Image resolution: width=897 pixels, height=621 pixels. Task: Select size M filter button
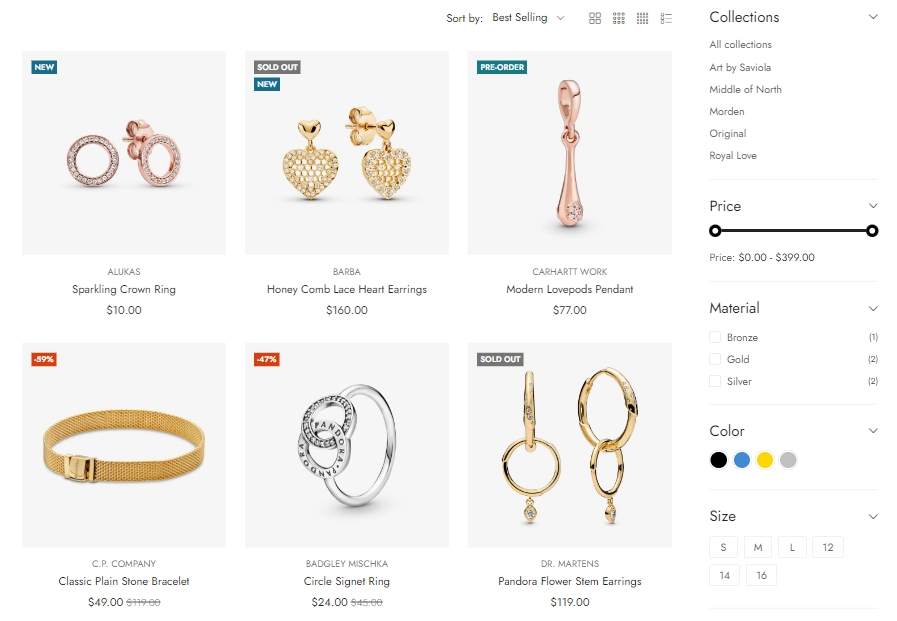758,547
